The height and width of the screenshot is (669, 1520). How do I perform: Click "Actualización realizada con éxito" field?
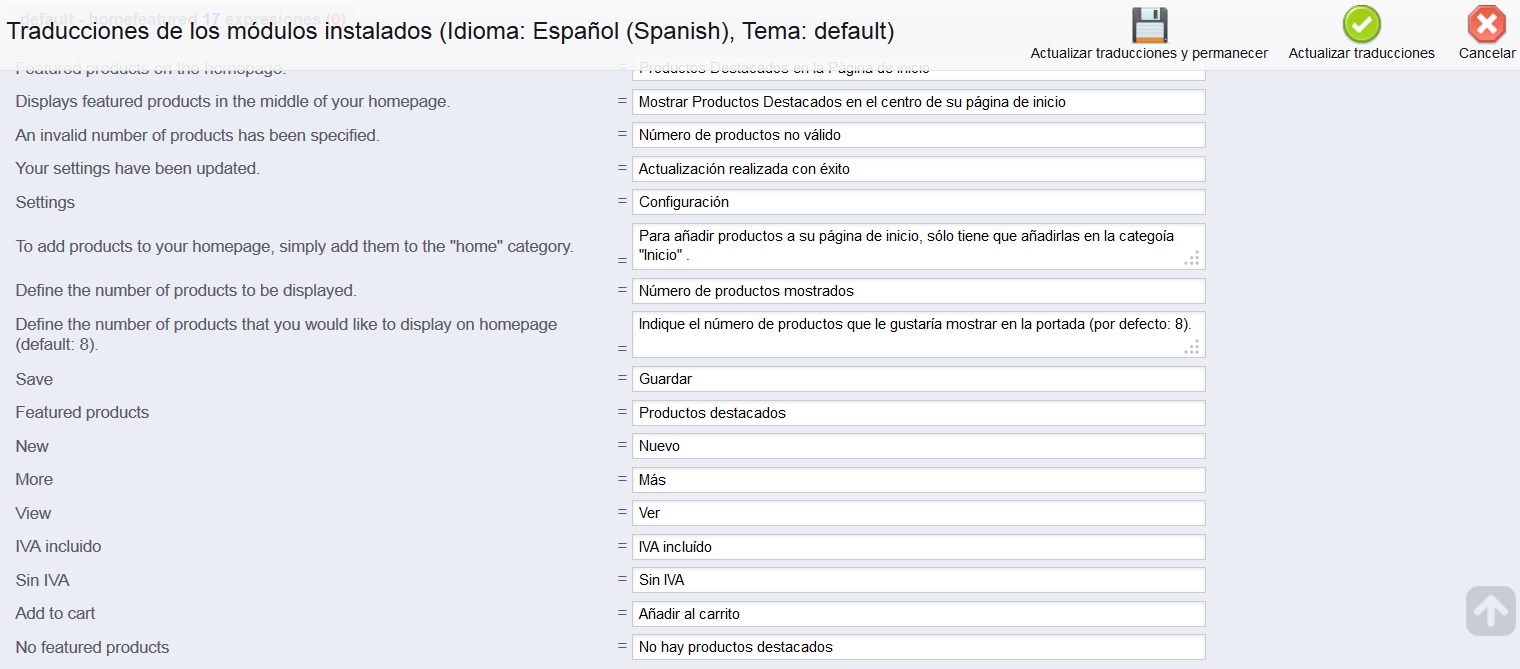pyautogui.click(x=918, y=169)
